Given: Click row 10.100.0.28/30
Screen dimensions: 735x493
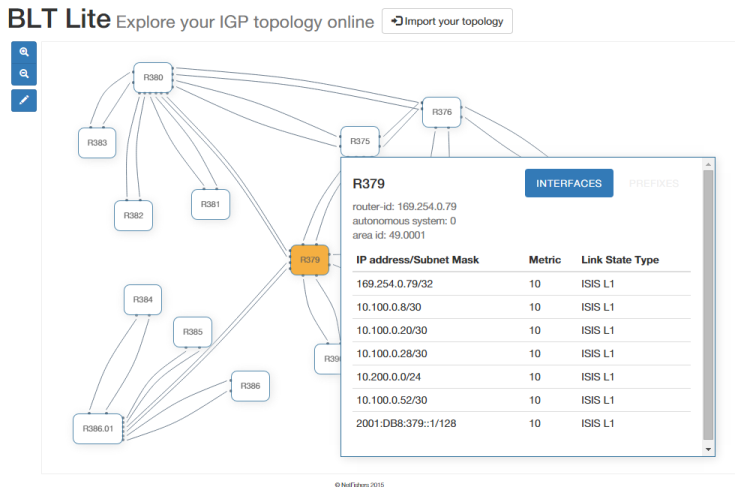Looking at the screenshot, I should [x=521, y=354].
